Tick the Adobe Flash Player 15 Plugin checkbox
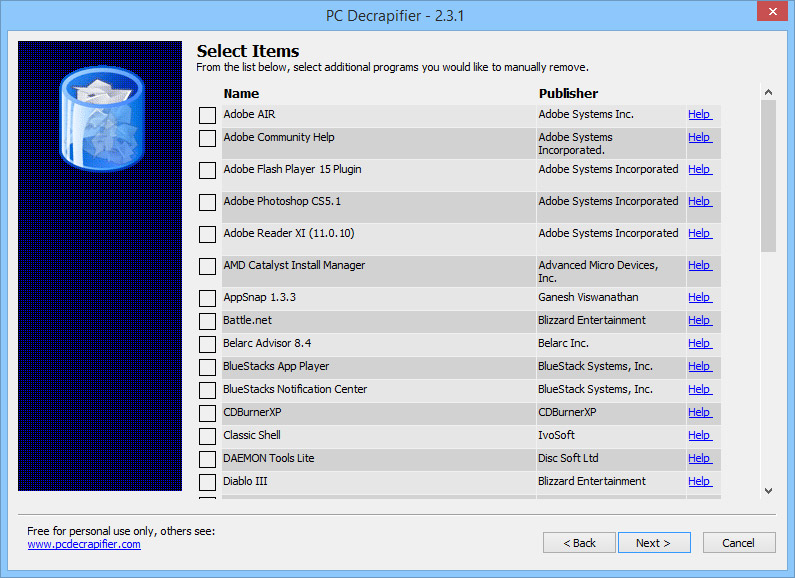 click(x=207, y=170)
